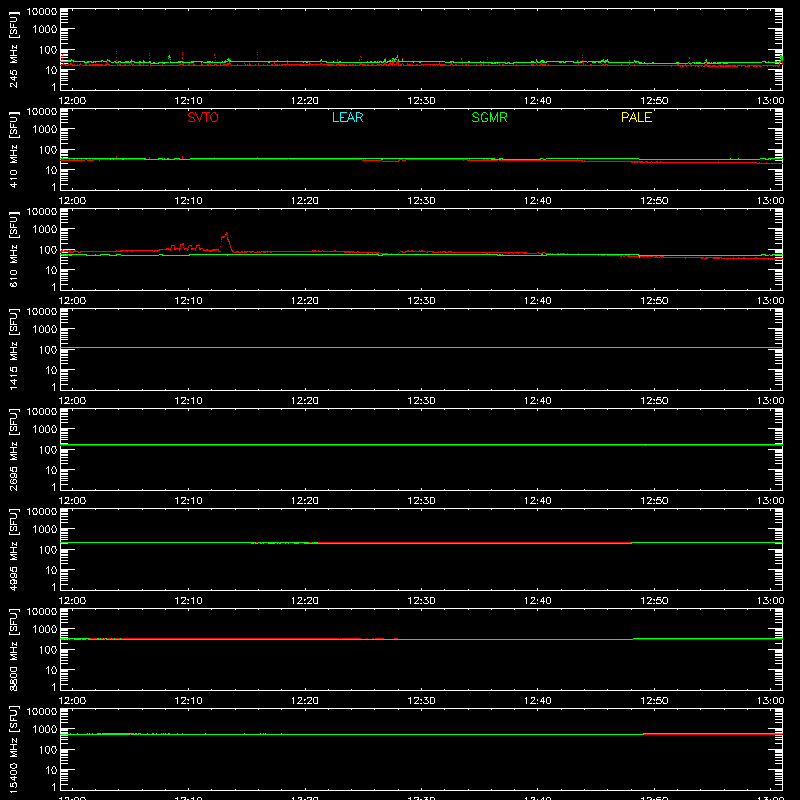Select the 15400 MHz [SFU] axis title

pos(14,749)
